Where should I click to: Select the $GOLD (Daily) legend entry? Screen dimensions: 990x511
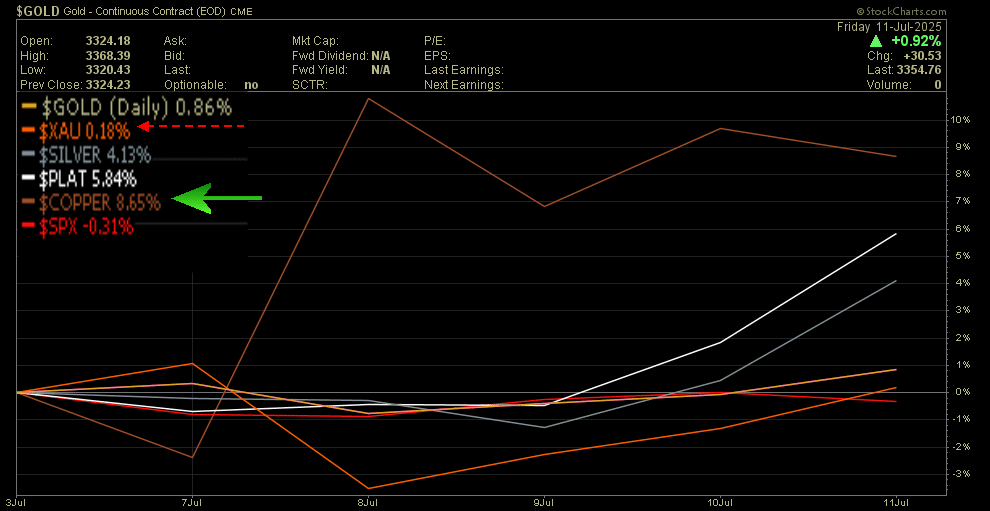tap(135, 106)
